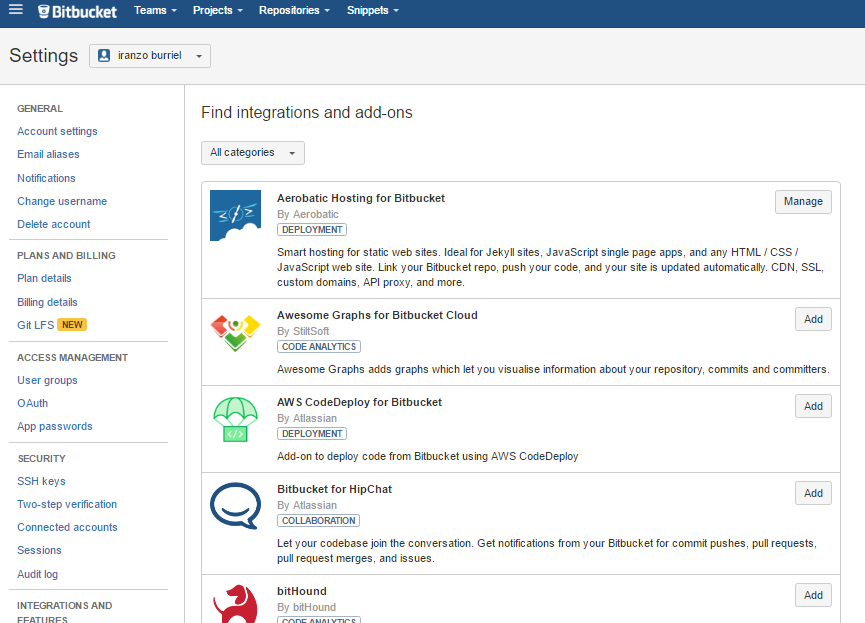Open the hamburger navigation menu
This screenshot has height=623, width=865.
click(15, 11)
